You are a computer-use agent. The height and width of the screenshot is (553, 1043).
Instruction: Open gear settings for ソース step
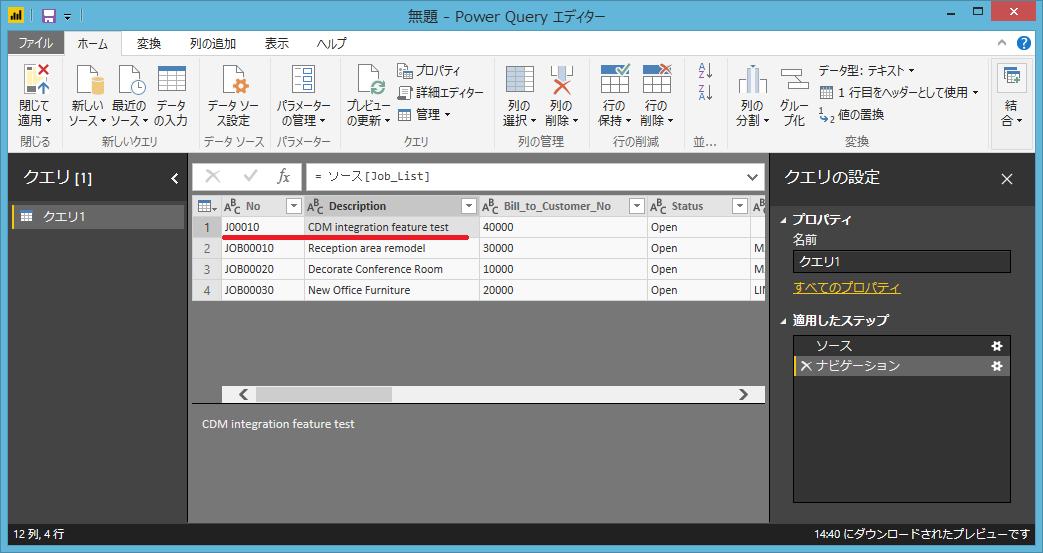996,346
